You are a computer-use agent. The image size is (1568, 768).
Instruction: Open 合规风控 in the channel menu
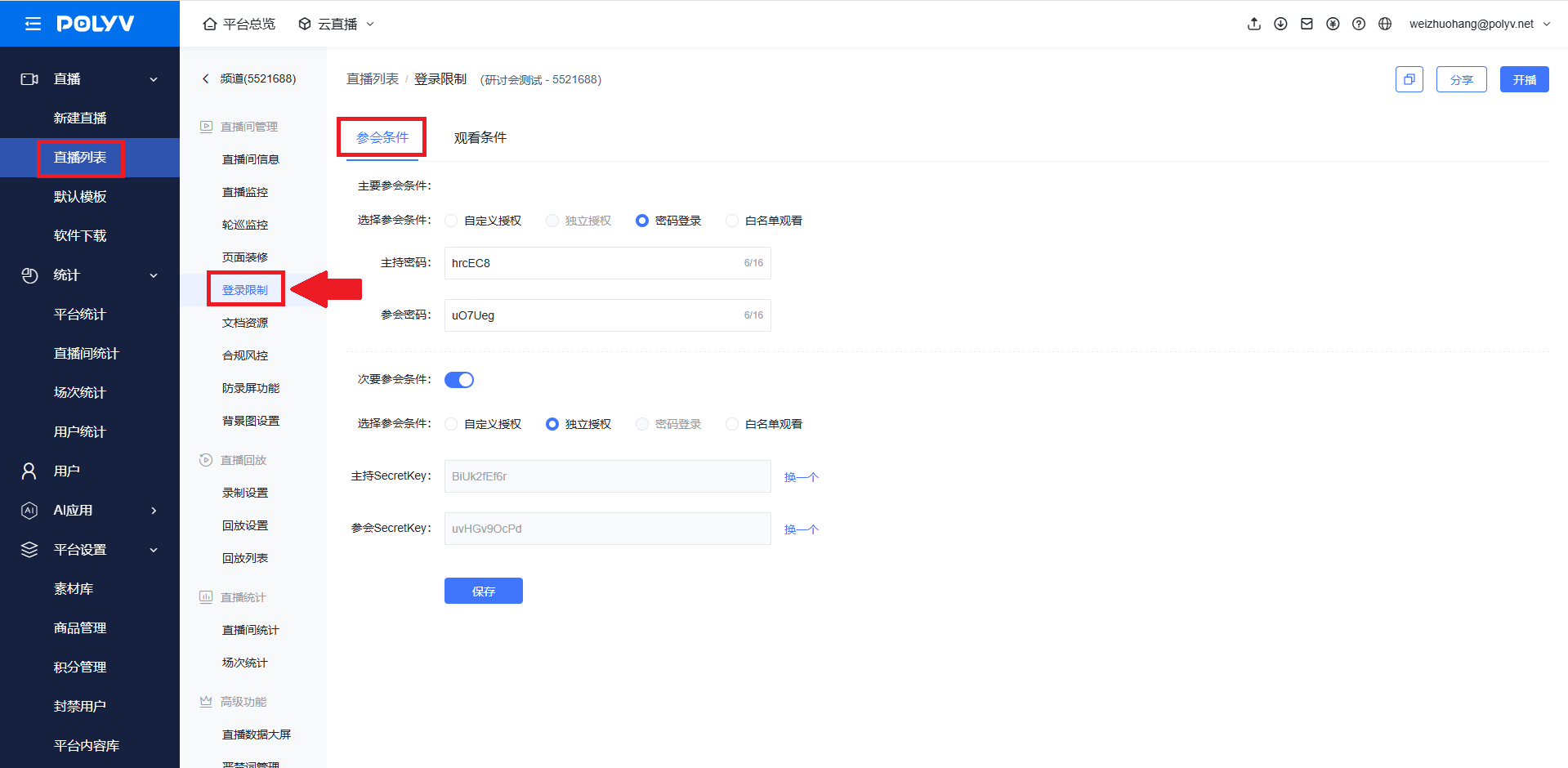point(245,355)
